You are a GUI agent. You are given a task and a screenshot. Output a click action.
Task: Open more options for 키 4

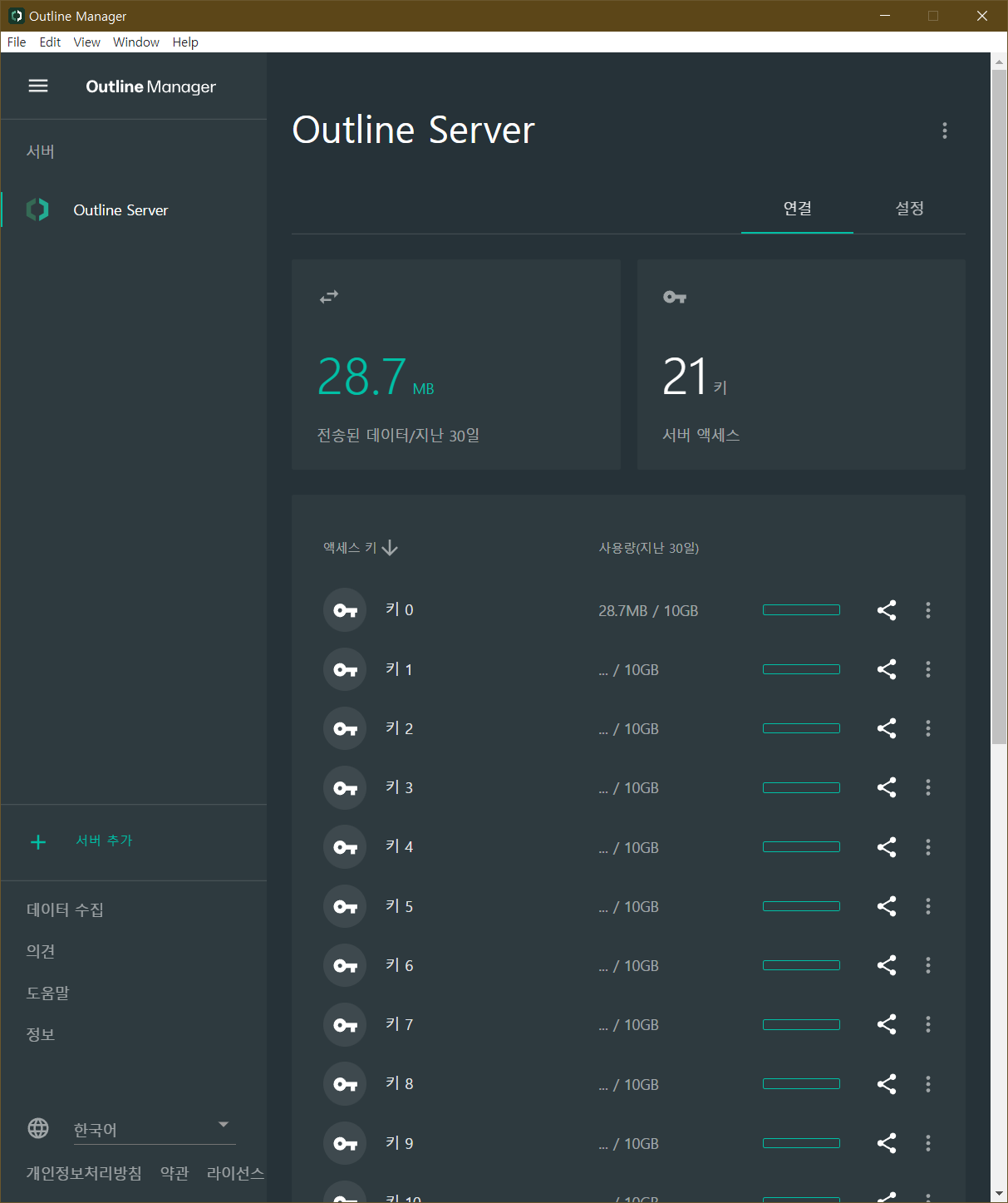(x=928, y=847)
